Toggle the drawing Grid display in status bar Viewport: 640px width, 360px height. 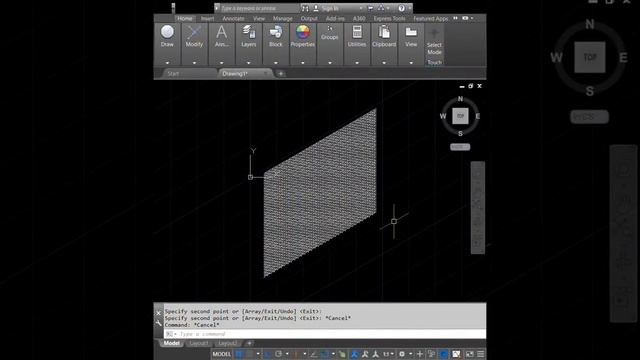click(x=239, y=354)
